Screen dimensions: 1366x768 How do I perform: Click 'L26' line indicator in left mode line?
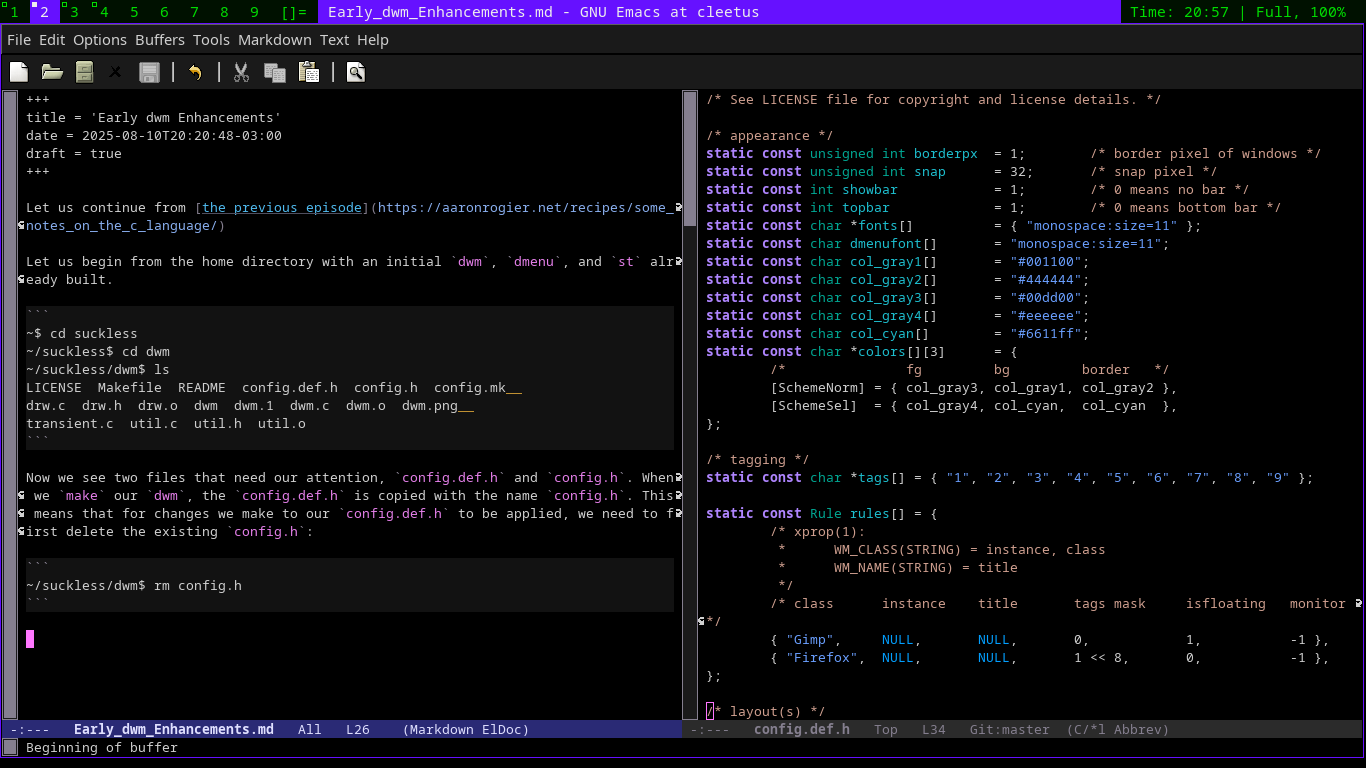358,730
